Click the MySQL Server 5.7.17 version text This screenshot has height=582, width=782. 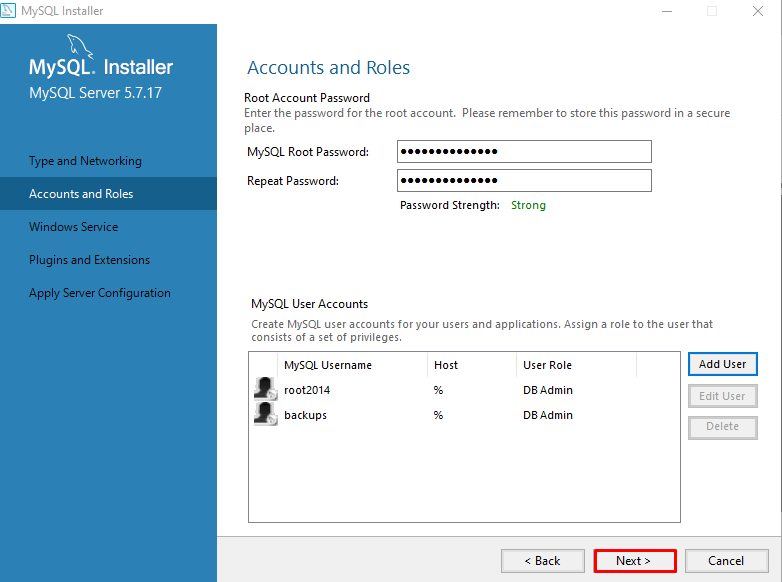pos(95,93)
